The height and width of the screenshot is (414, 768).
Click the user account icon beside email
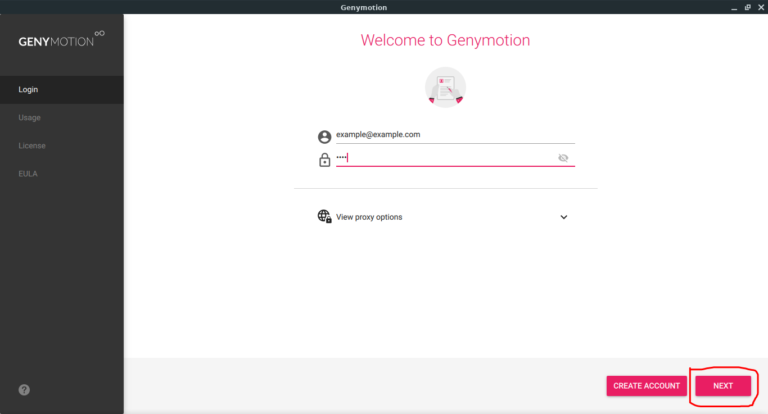coord(324,137)
